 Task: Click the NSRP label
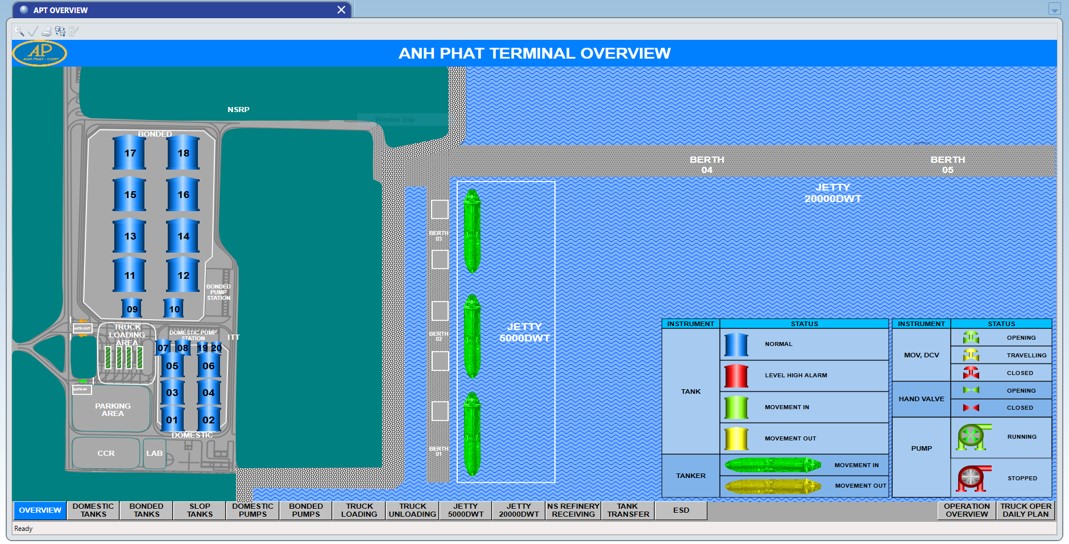[239, 109]
